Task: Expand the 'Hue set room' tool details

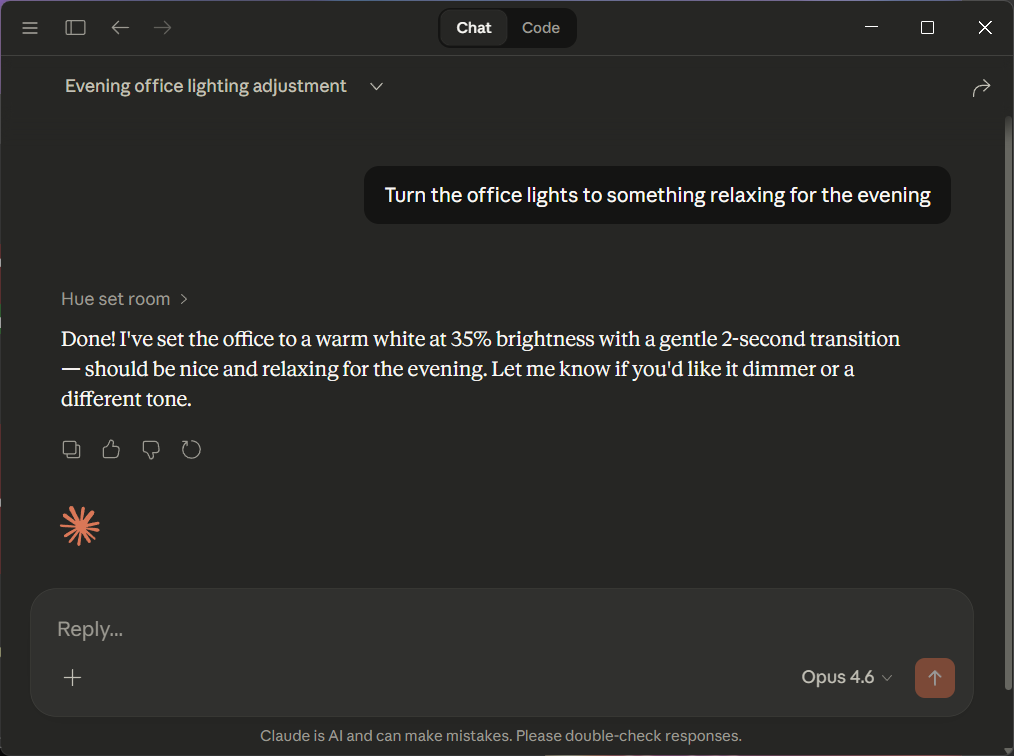Action: pyautogui.click(x=124, y=299)
